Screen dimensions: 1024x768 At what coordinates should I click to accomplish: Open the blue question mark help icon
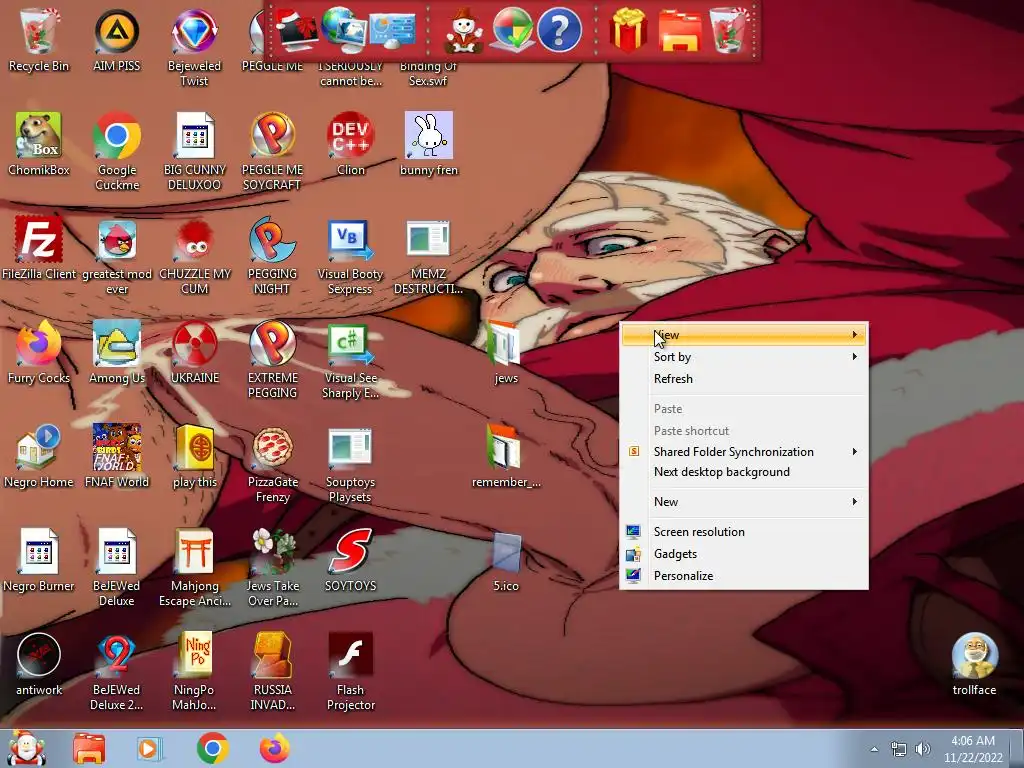tap(559, 30)
